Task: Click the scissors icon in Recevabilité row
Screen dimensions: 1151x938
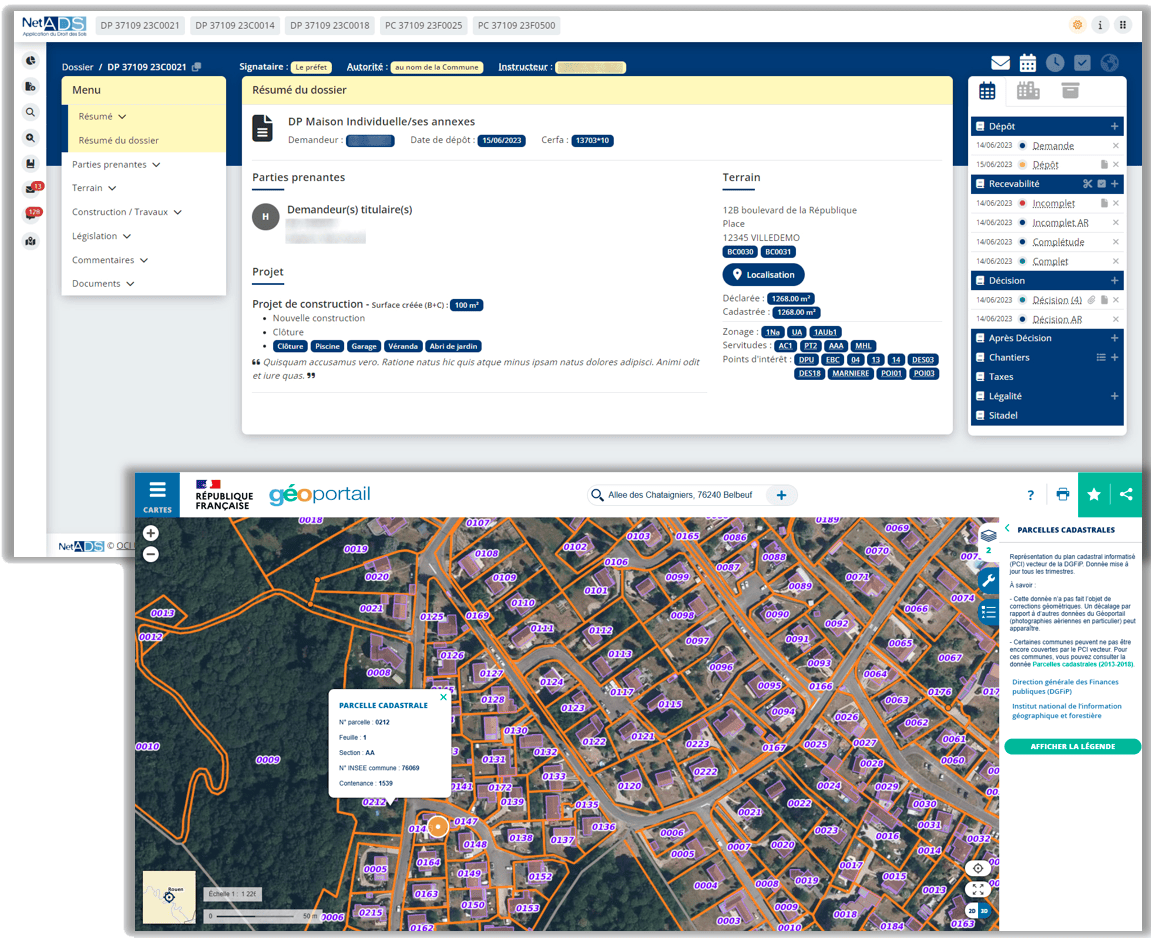Action: click(1087, 184)
